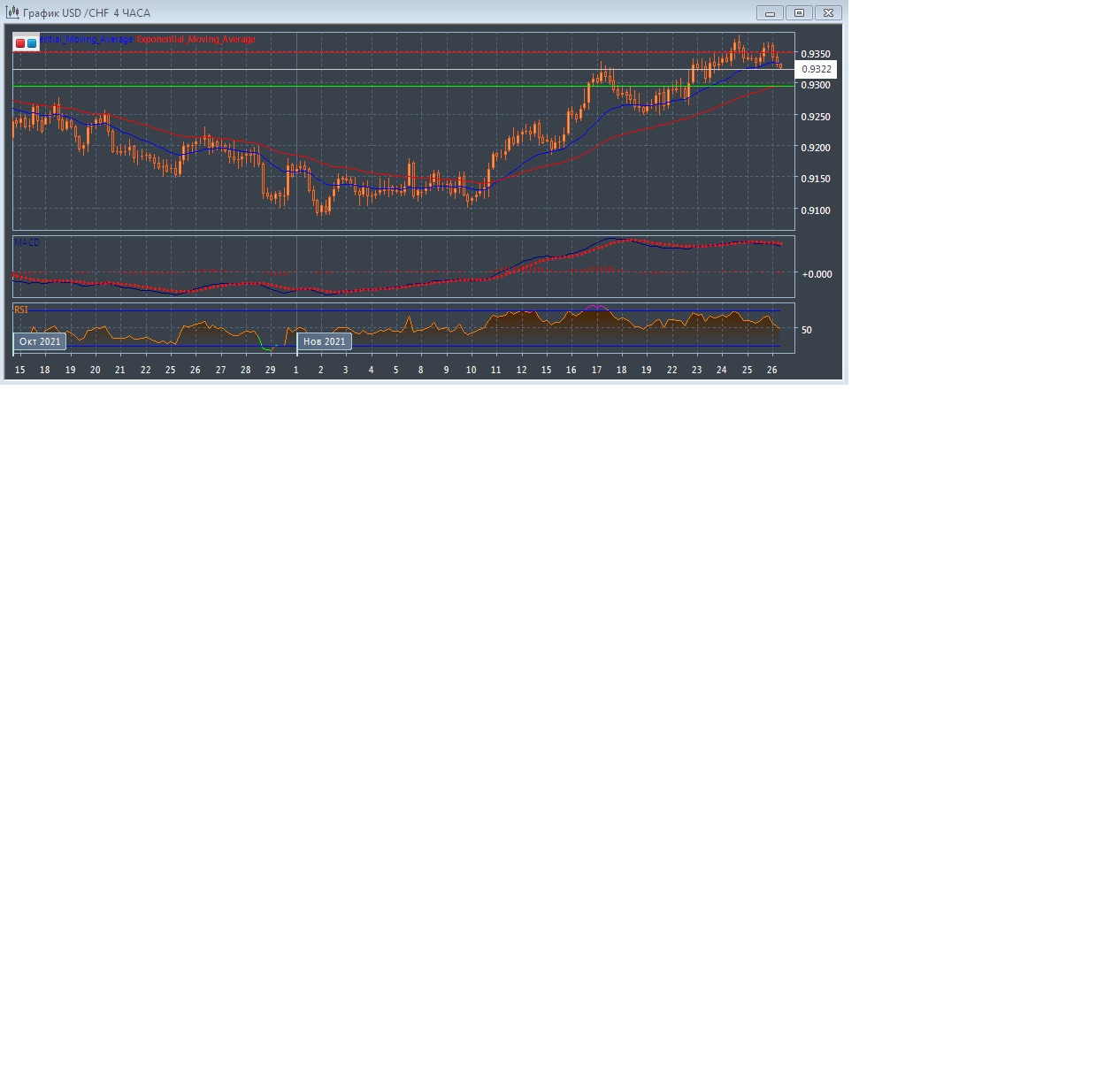
Task: Maximize the USD/CHF chart window
Action: 799,13
